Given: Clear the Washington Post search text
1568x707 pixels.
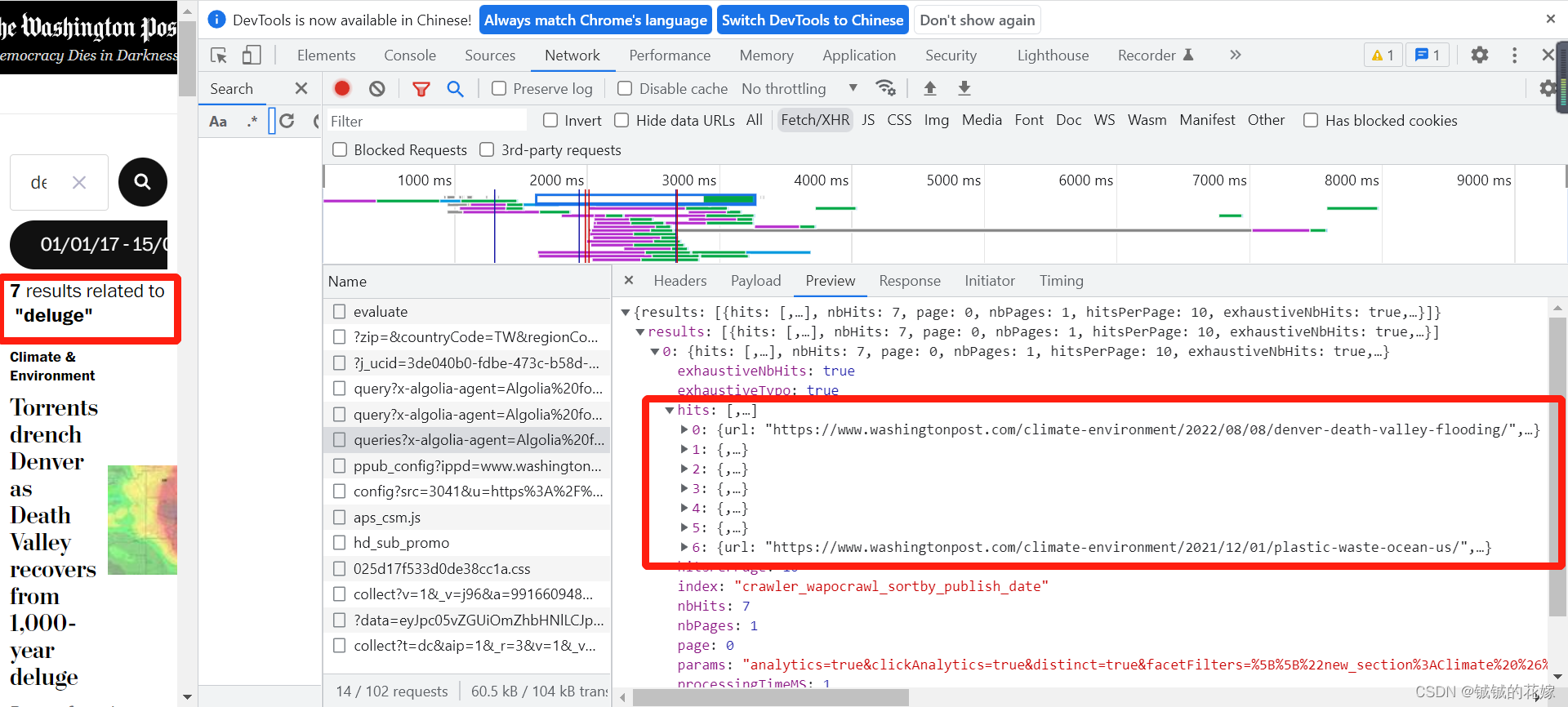Looking at the screenshot, I should (x=79, y=182).
